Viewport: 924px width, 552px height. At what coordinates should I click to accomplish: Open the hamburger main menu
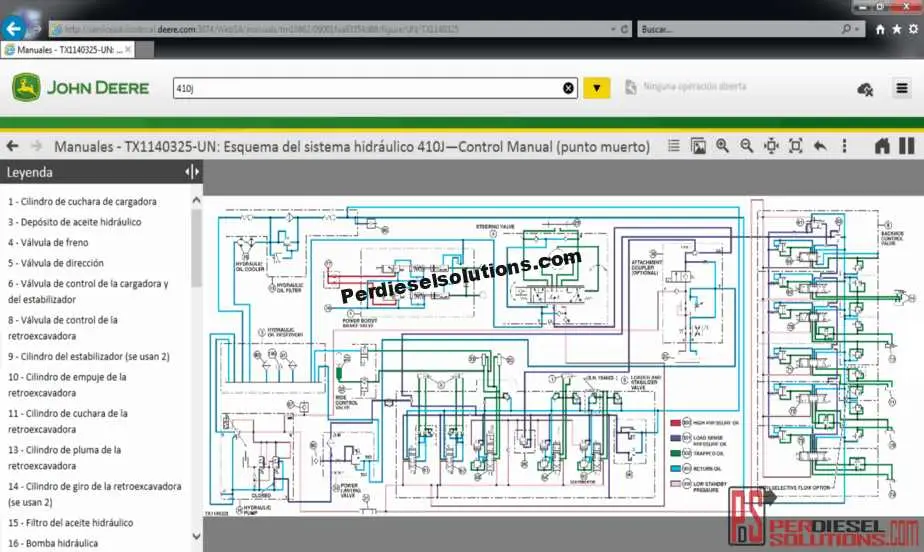(902, 88)
